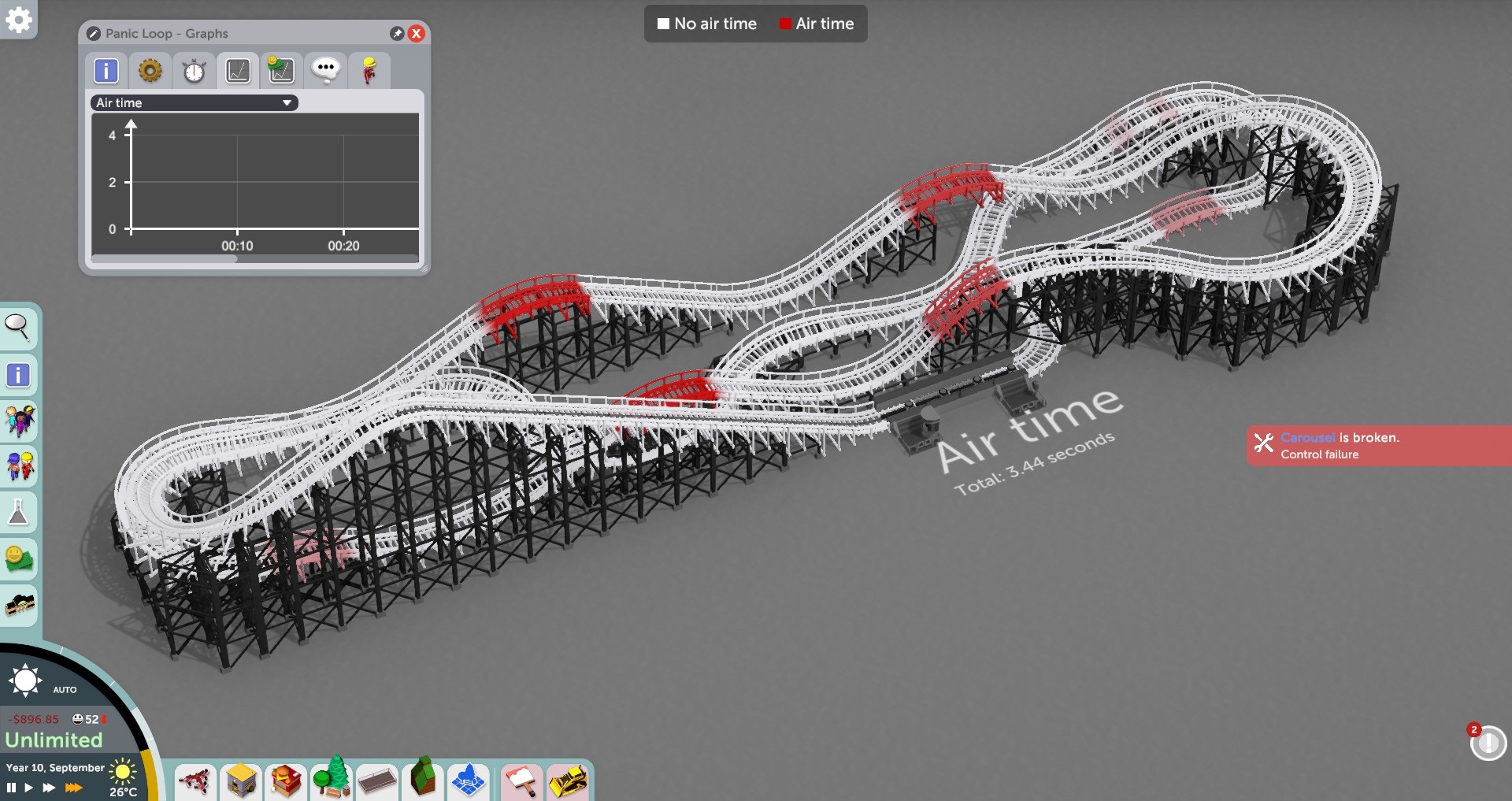Set game to double fast-forward speed
This screenshot has width=1512, height=801.
(49, 788)
